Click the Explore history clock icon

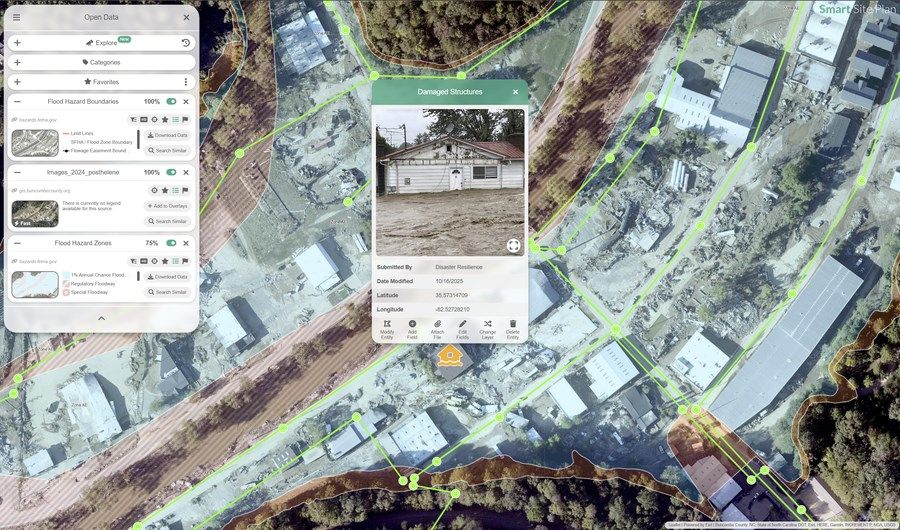click(x=186, y=43)
